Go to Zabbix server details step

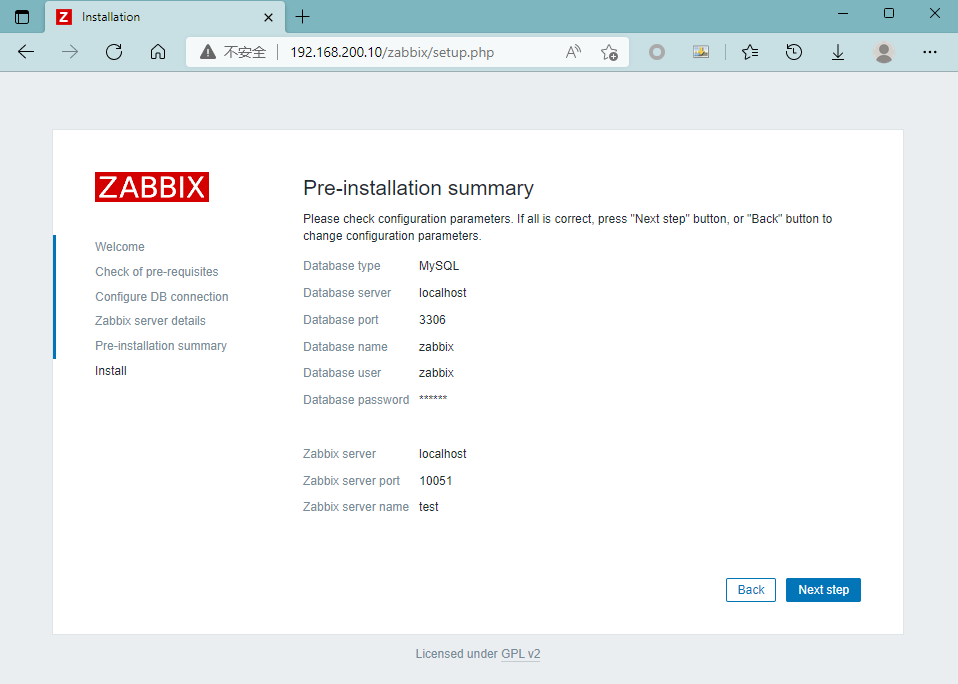(x=150, y=321)
